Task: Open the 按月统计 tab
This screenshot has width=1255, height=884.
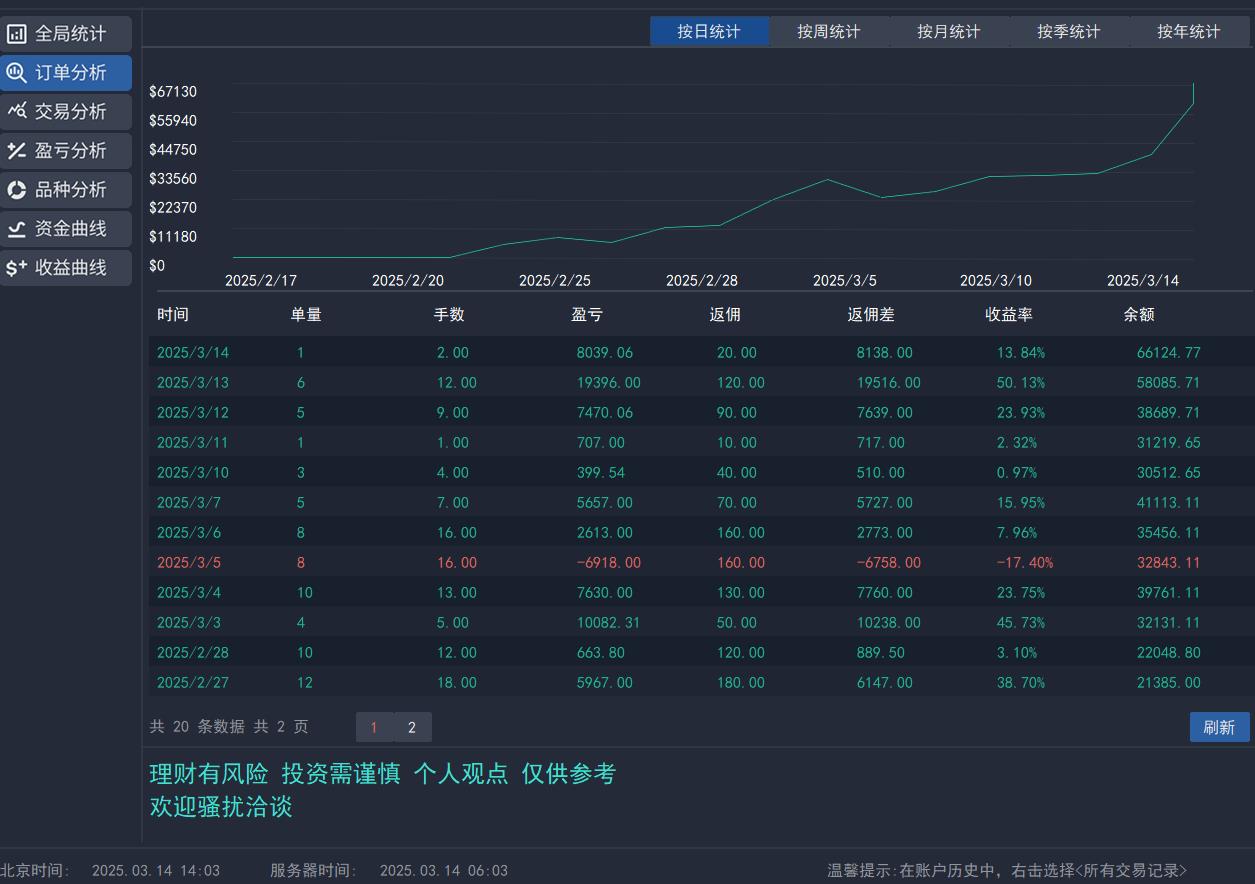Action: tap(948, 31)
